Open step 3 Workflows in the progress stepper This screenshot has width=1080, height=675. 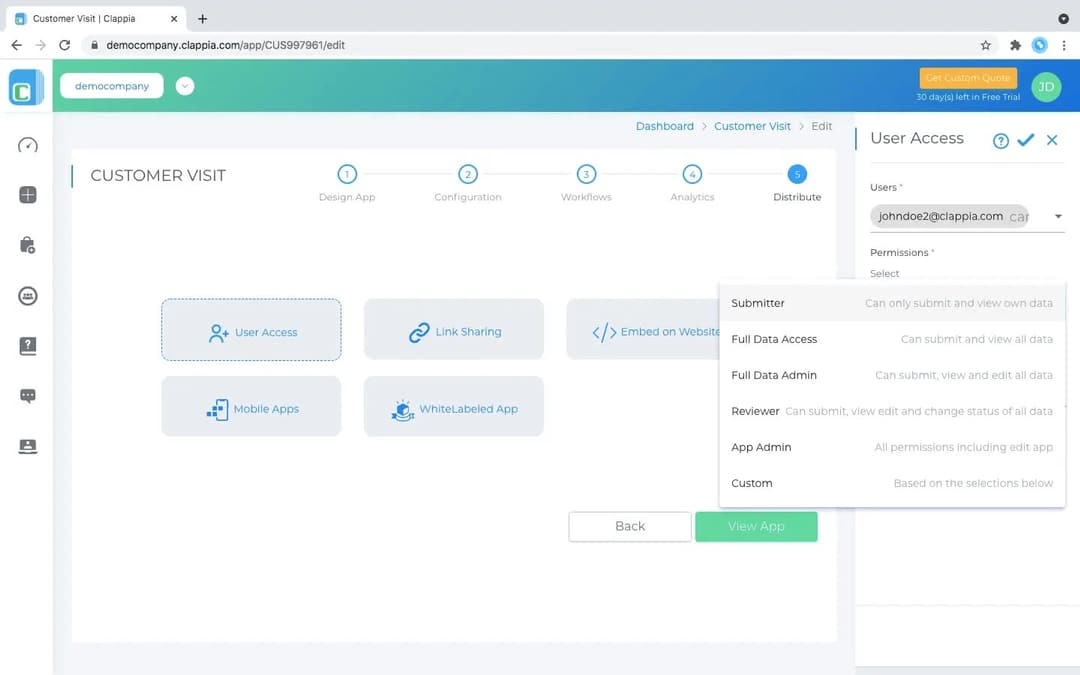point(585,172)
